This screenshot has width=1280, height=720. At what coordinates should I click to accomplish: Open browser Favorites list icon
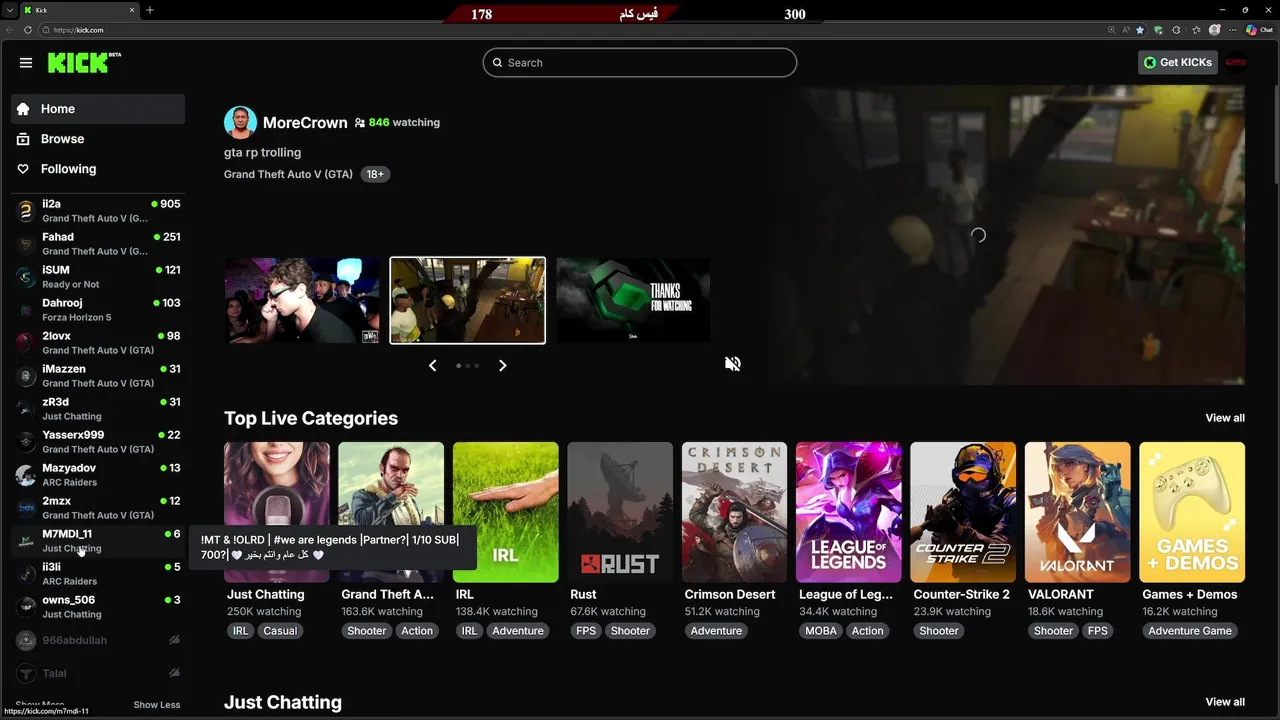click(1195, 30)
